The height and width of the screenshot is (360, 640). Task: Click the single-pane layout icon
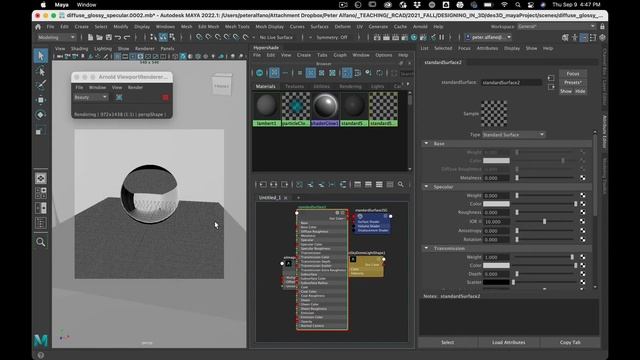point(41,178)
